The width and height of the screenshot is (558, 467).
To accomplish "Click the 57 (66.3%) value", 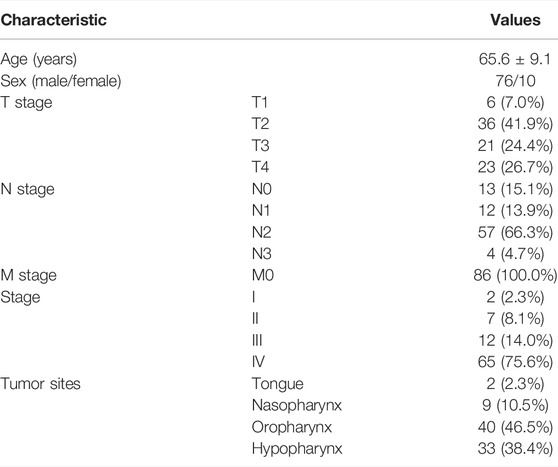I will pyautogui.click(x=515, y=233).
